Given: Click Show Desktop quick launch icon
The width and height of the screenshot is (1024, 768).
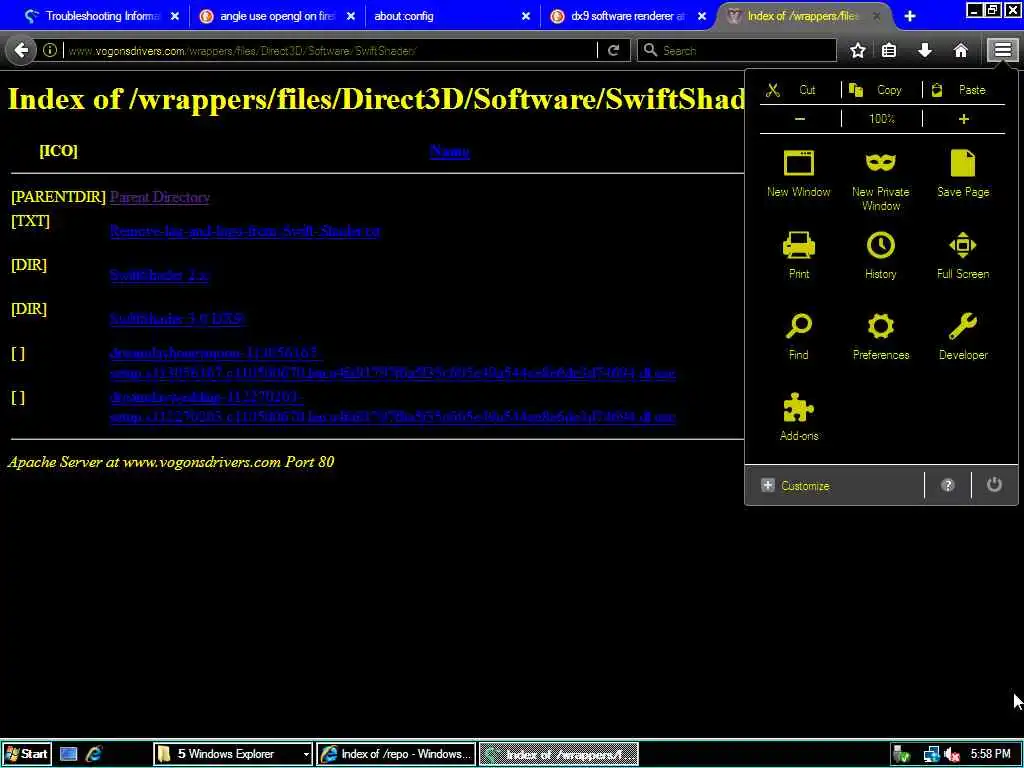Looking at the screenshot, I should click(69, 754).
